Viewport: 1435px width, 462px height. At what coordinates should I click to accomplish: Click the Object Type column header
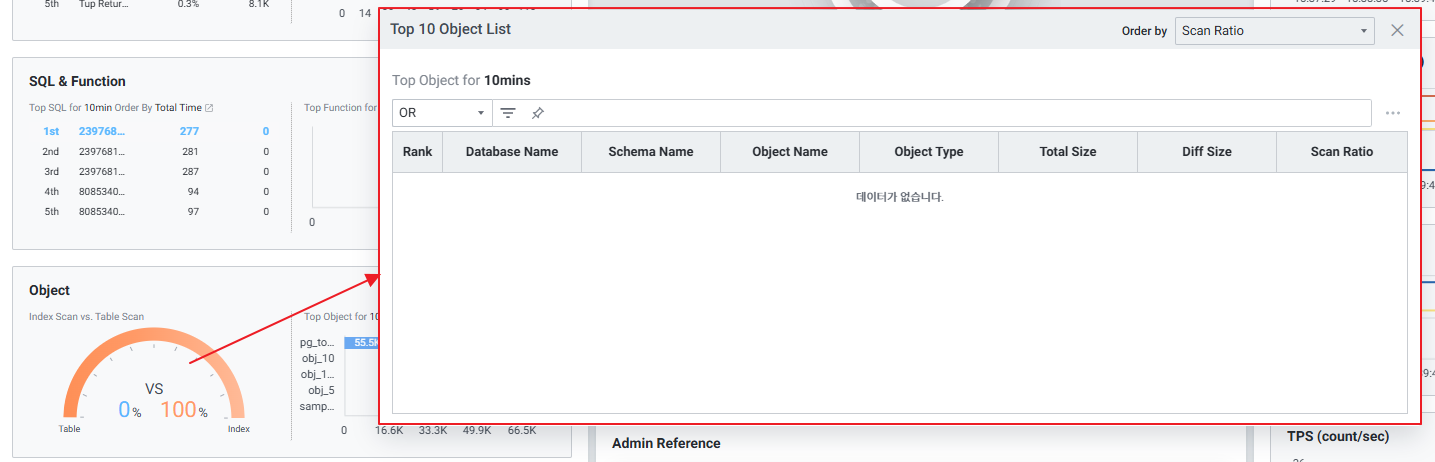click(928, 152)
